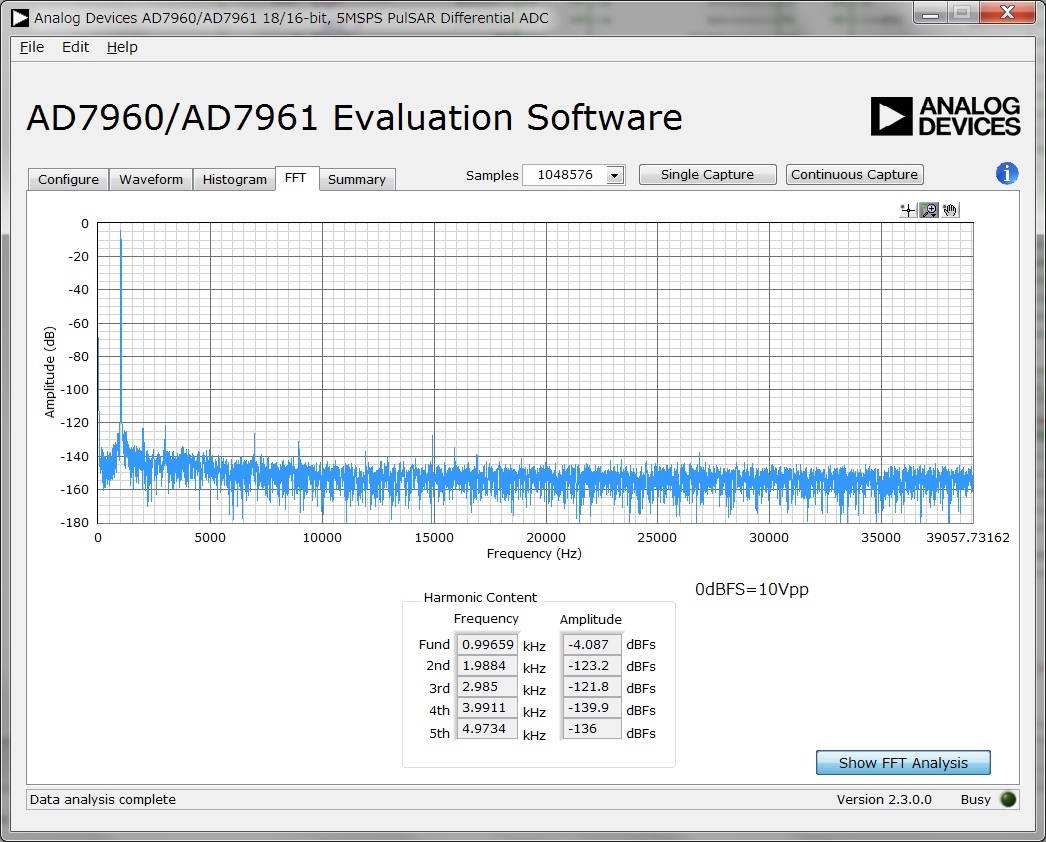The image size is (1046, 842).
Task: Click the Busy status LED indicator
Action: (x=1008, y=799)
